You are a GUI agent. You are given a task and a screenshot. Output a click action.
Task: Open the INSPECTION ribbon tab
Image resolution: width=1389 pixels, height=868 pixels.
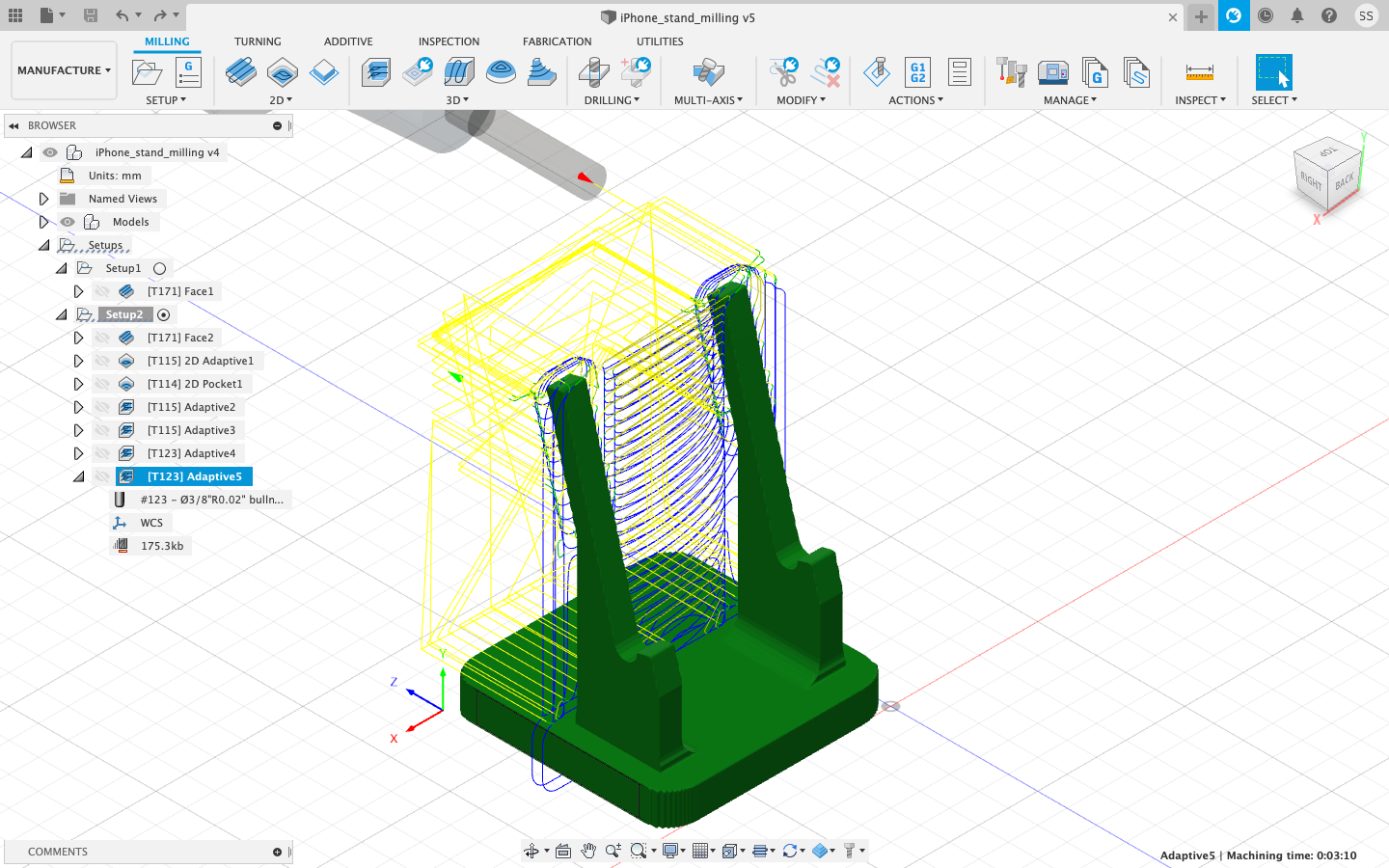pyautogui.click(x=449, y=41)
